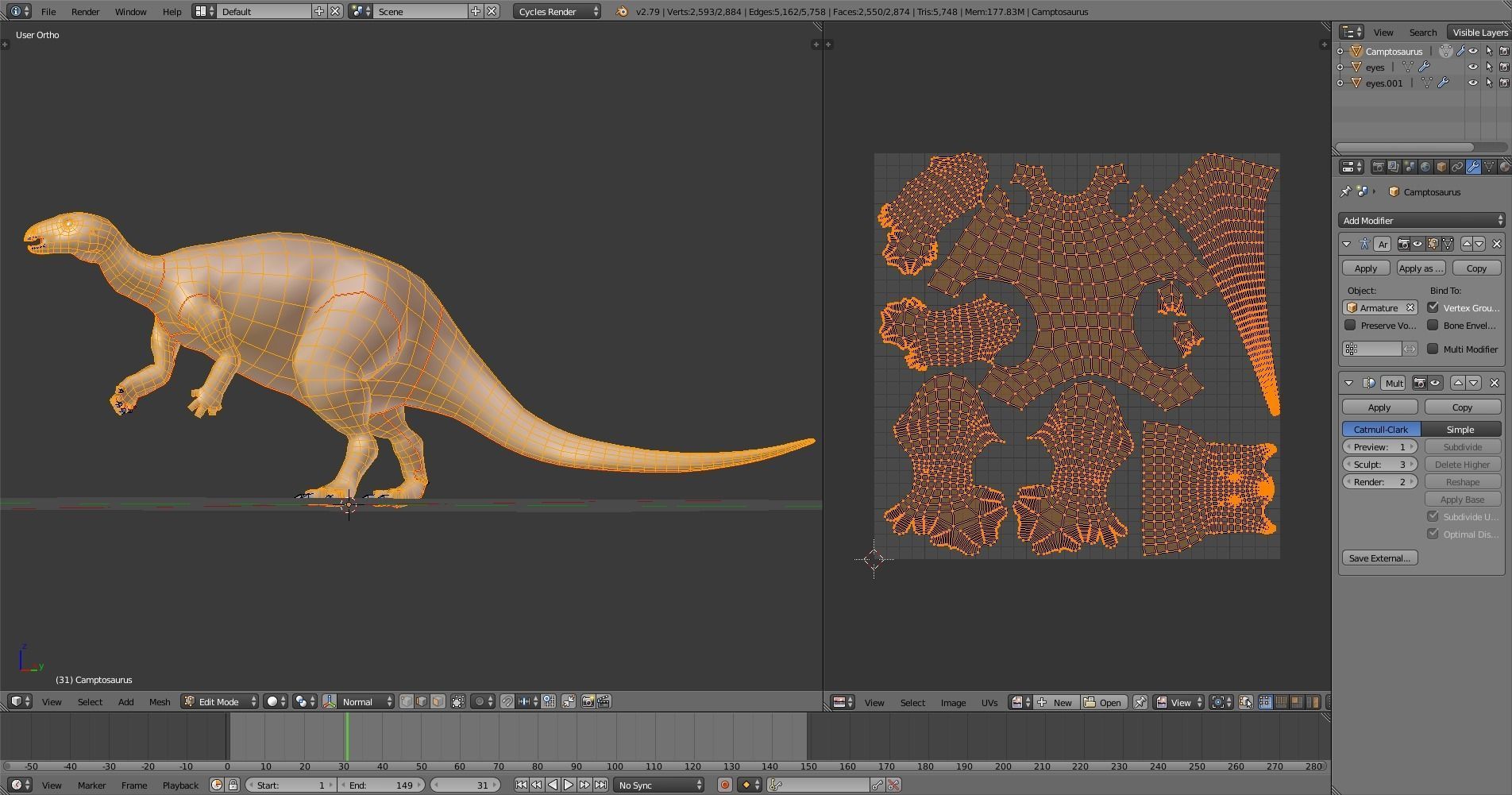Click the timeline auto-keyframe record button
Viewport: 1512px width, 795px height.
coord(724,785)
